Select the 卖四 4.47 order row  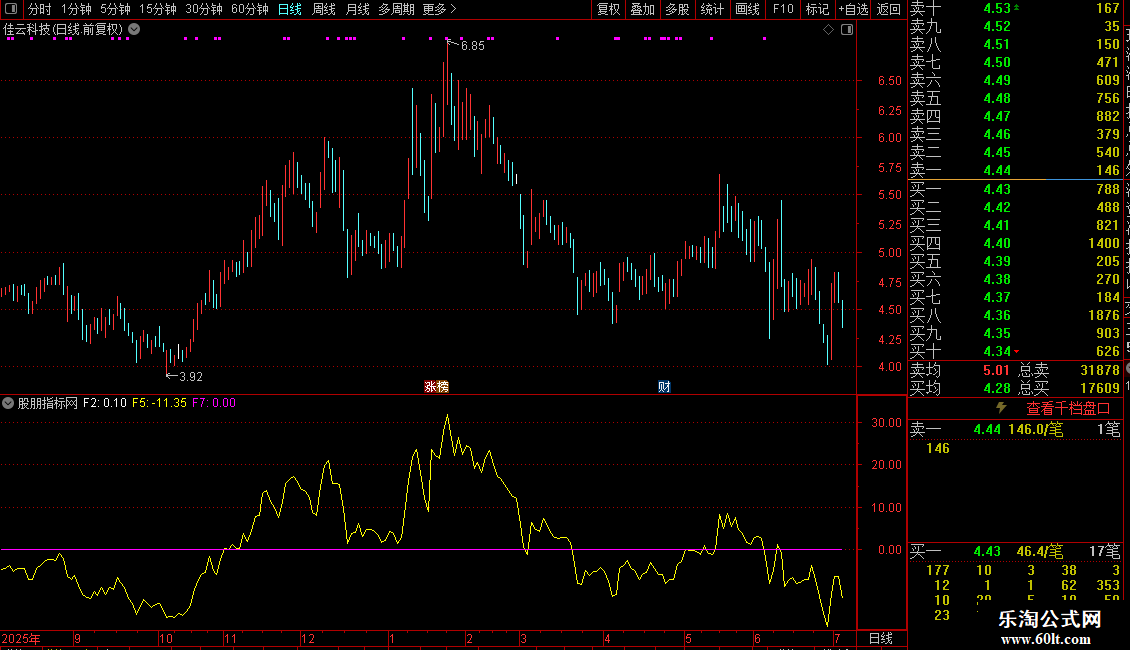tap(1015, 117)
